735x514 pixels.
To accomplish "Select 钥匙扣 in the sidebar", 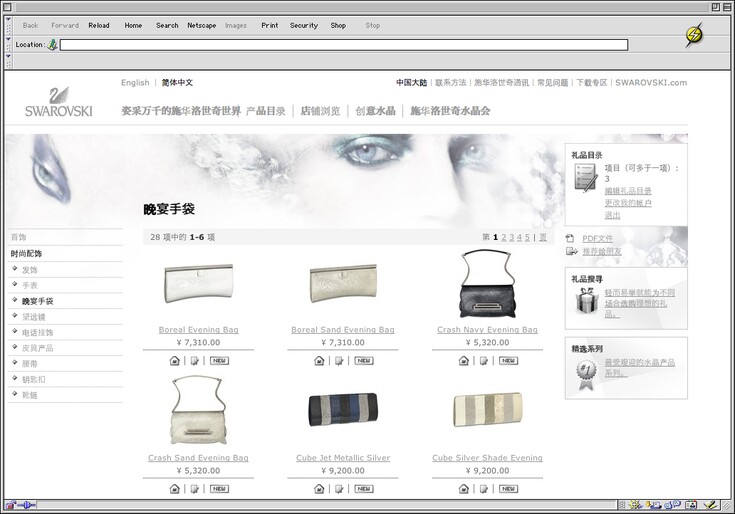I will pyautogui.click(x=33, y=380).
